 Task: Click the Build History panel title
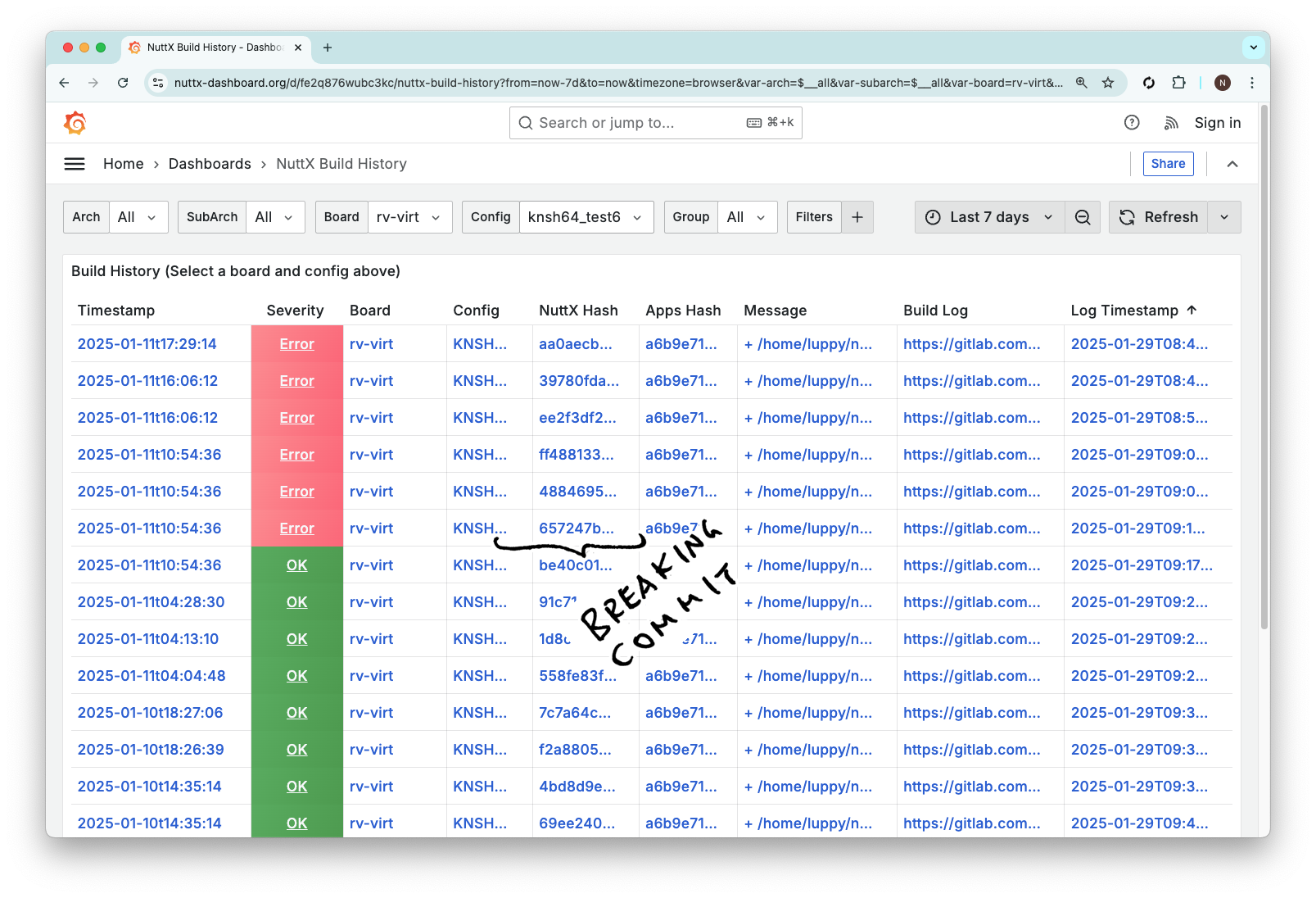coord(236,271)
